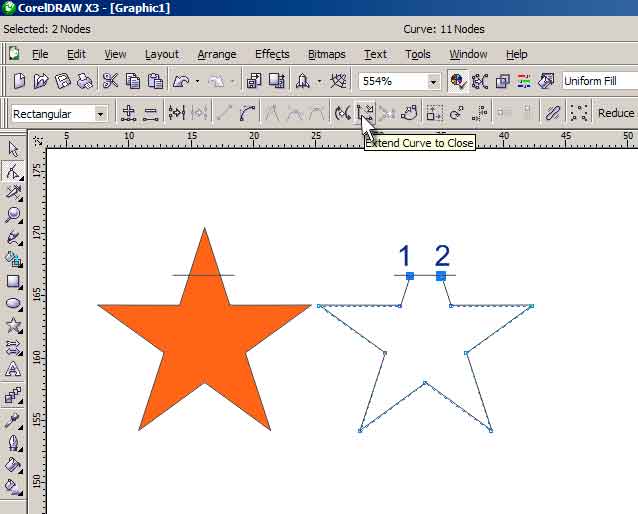Open the Effects menu
The width and height of the screenshot is (638, 514).
point(272,54)
